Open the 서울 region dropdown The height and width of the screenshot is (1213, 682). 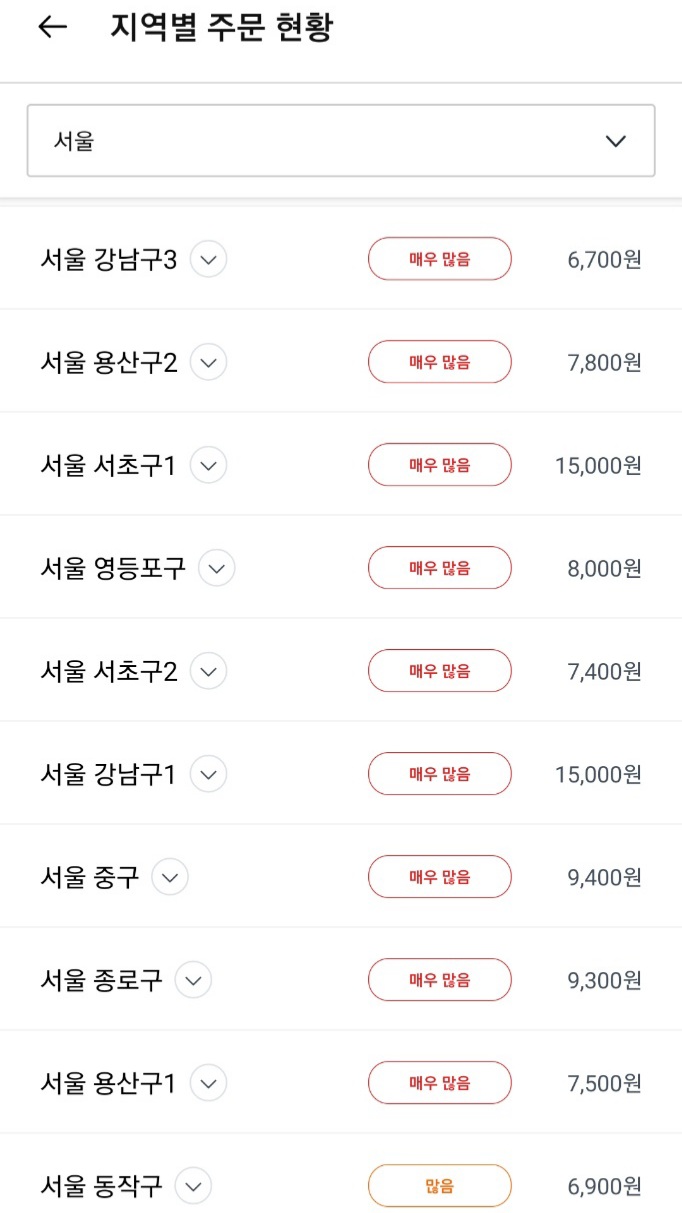tap(340, 141)
